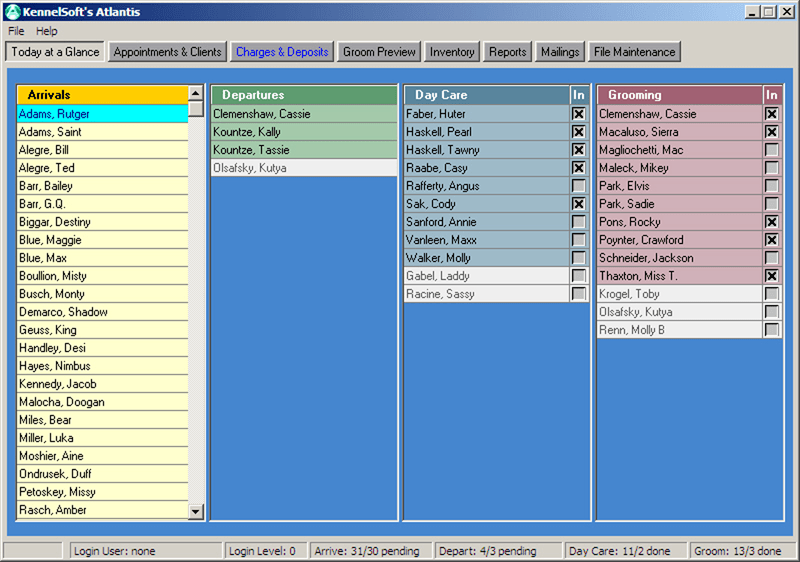Switch to Today at a Glance tab
This screenshot has width=800, height=562.
[x=55, y=52]
